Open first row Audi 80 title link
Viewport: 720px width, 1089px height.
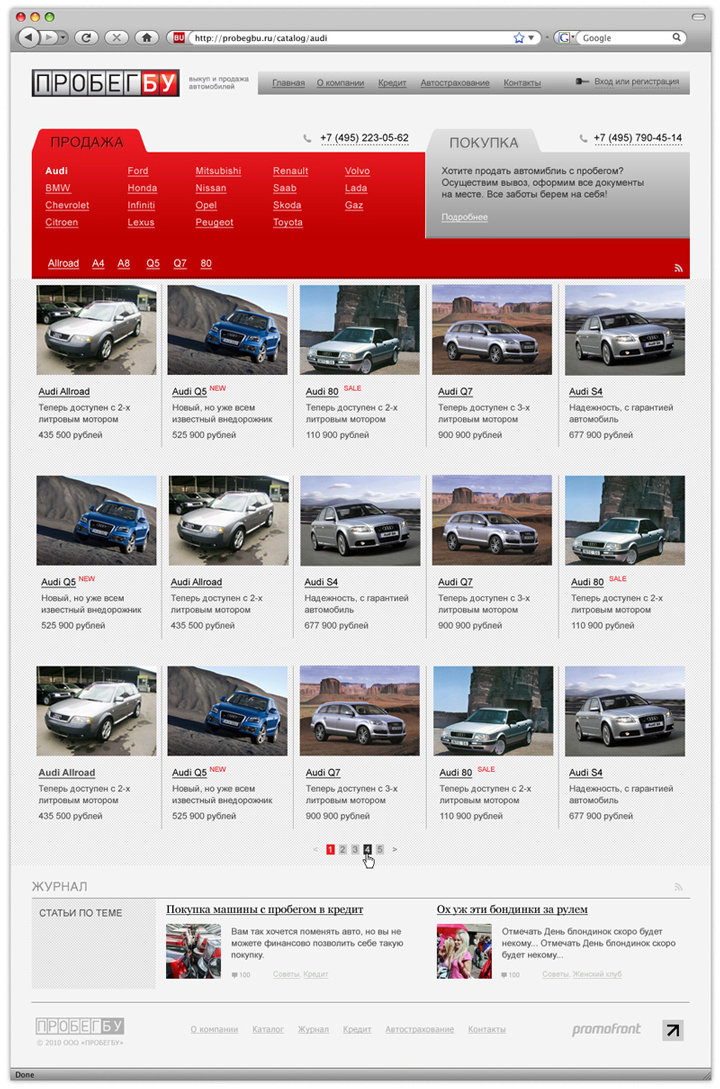[x=321, y=392]
